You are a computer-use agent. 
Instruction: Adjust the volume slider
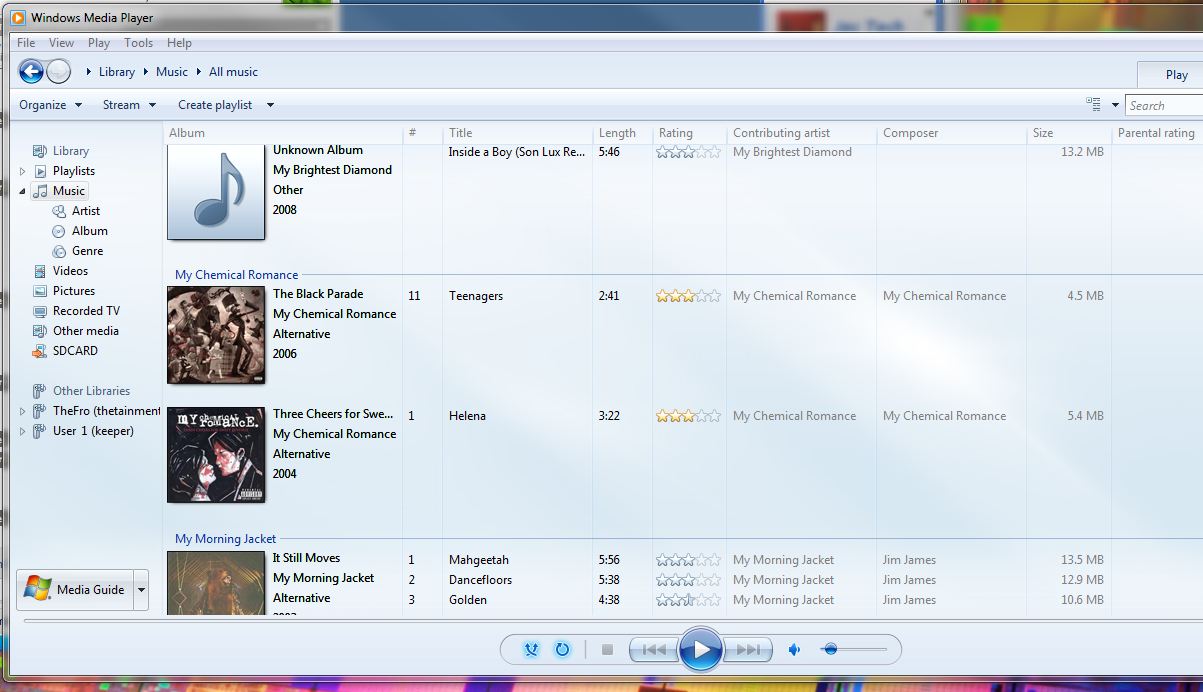[x=853, y=650]
